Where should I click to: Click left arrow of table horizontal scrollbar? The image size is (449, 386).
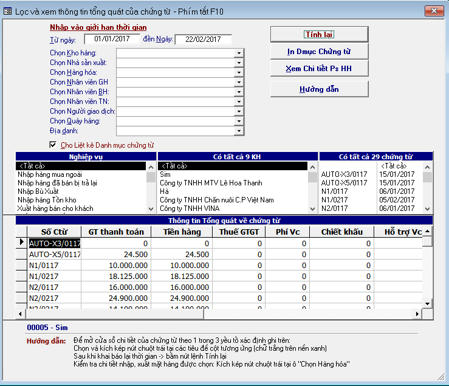(x=20, y=314)
